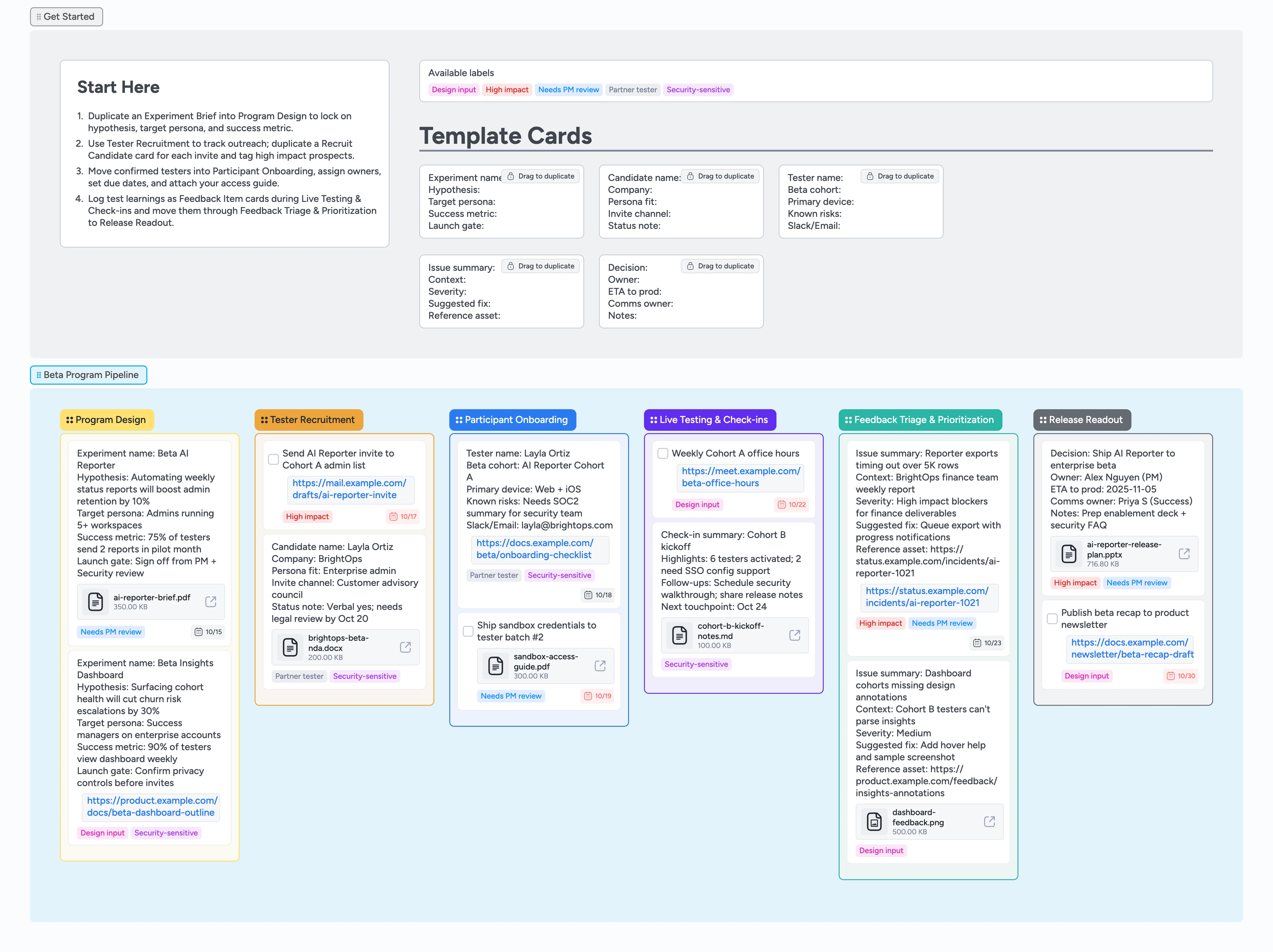Image resolution: width=1273 pixels, height=952 pixels.
Task: Open brightops-beta-nda.docx in a new tab
Action: tap(406, 647)
